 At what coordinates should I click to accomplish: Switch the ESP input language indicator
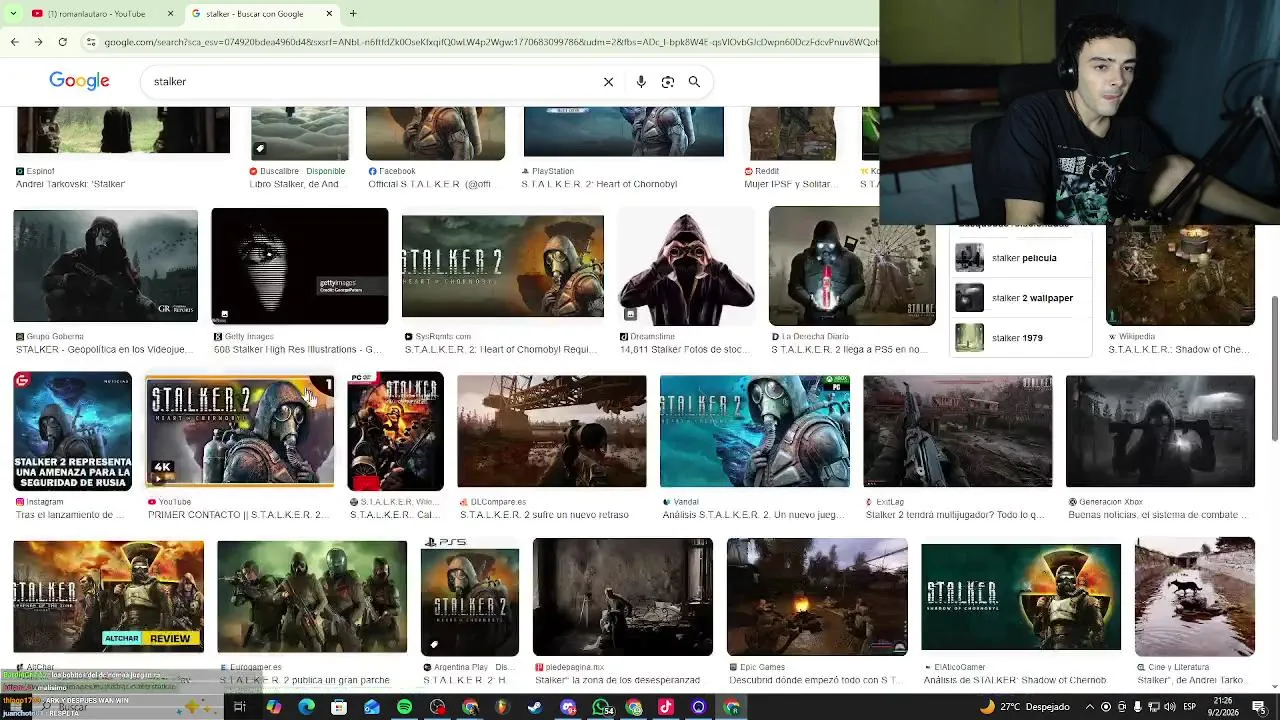(1190, 707)
